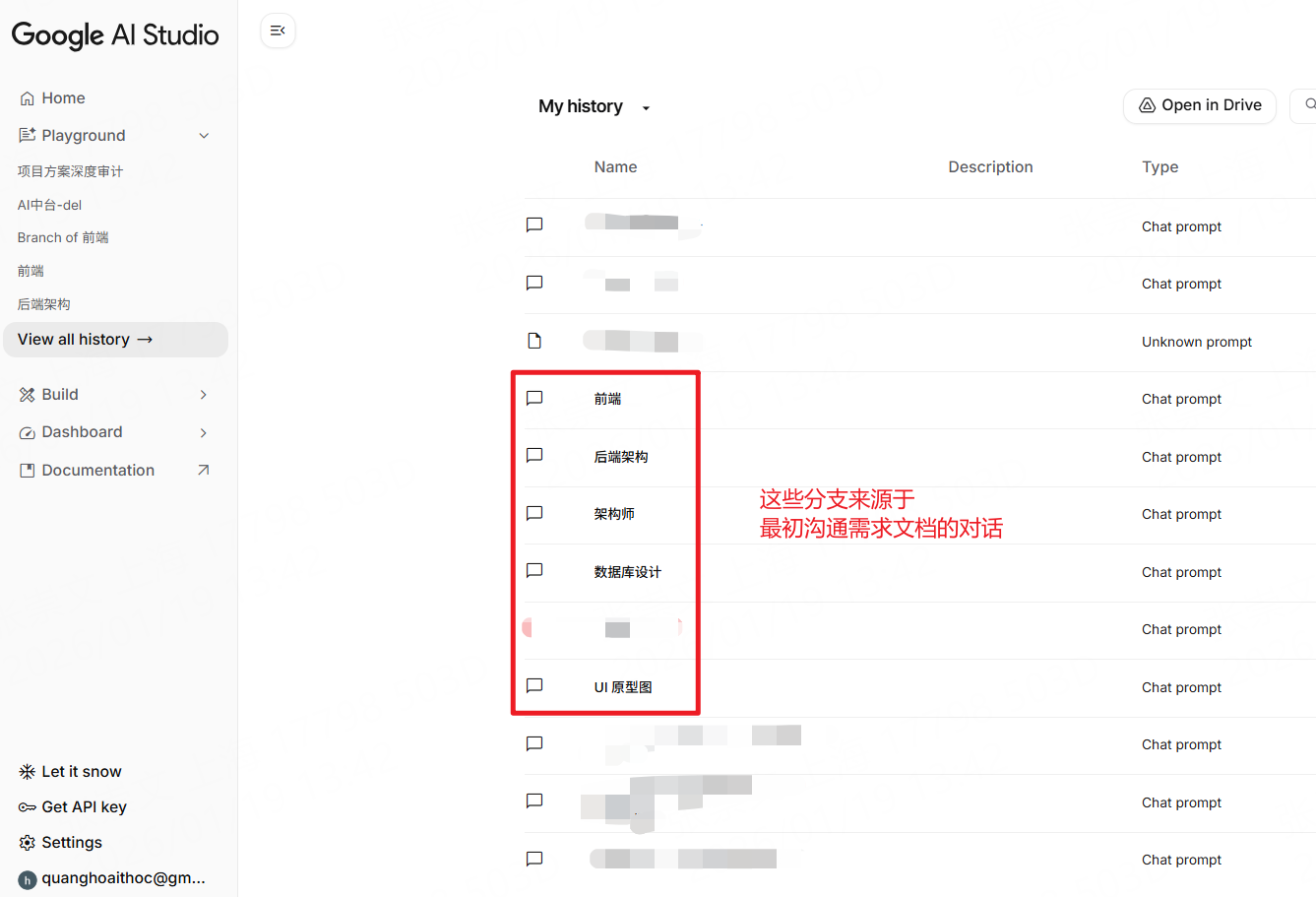Viewport: 1316px width, 897px height.
Task: Click the Open in Drive button
Action: (1200, 105)
